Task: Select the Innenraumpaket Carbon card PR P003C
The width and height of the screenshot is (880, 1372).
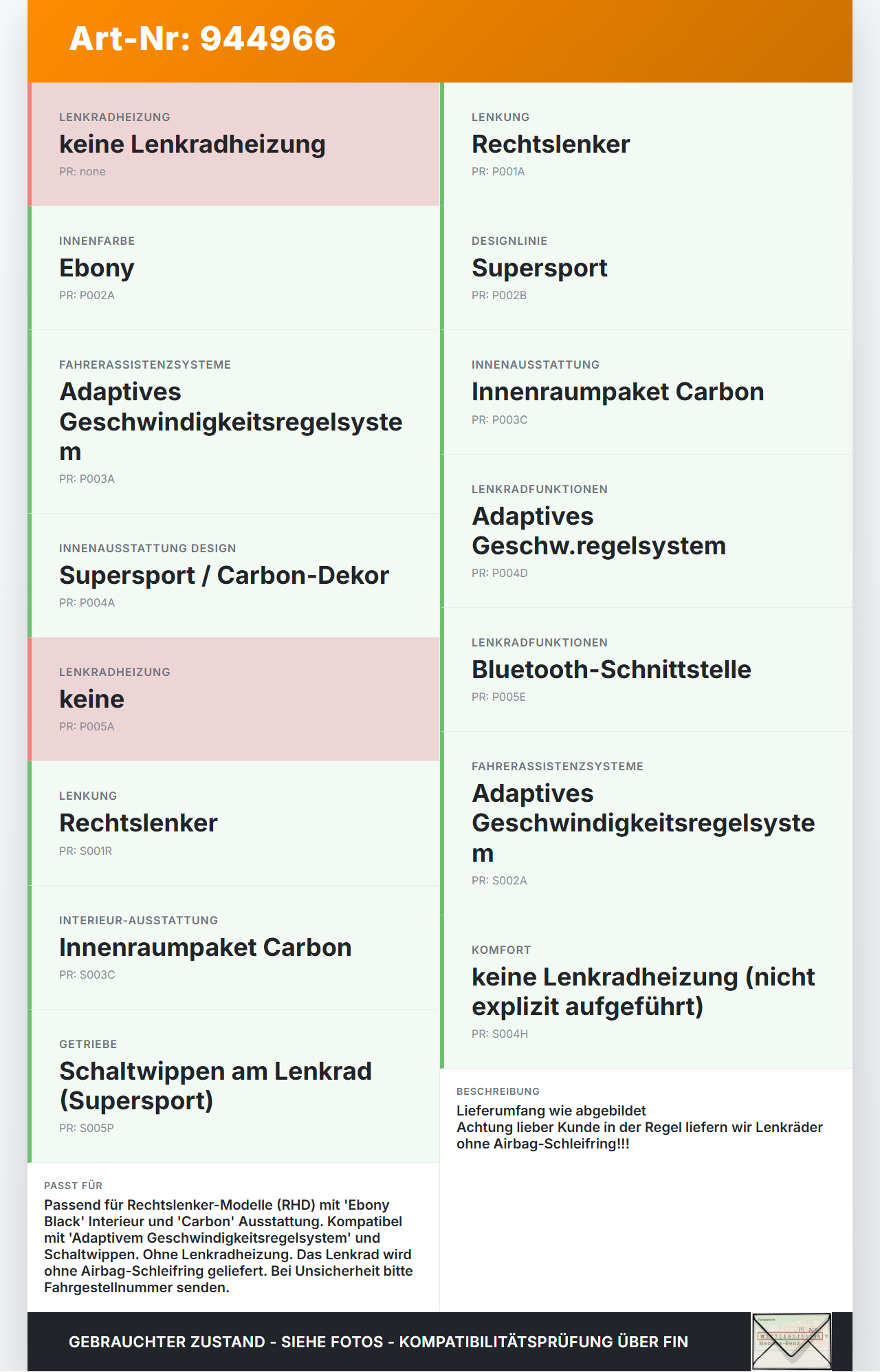Action: point(646,392)
